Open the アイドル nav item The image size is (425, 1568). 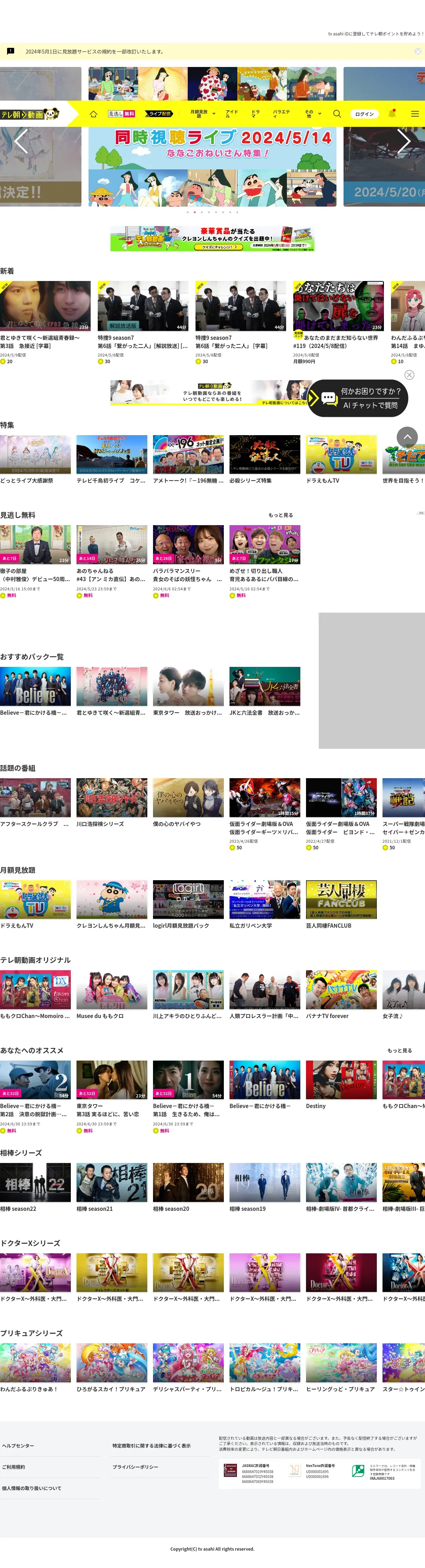[x=232, y=114]
